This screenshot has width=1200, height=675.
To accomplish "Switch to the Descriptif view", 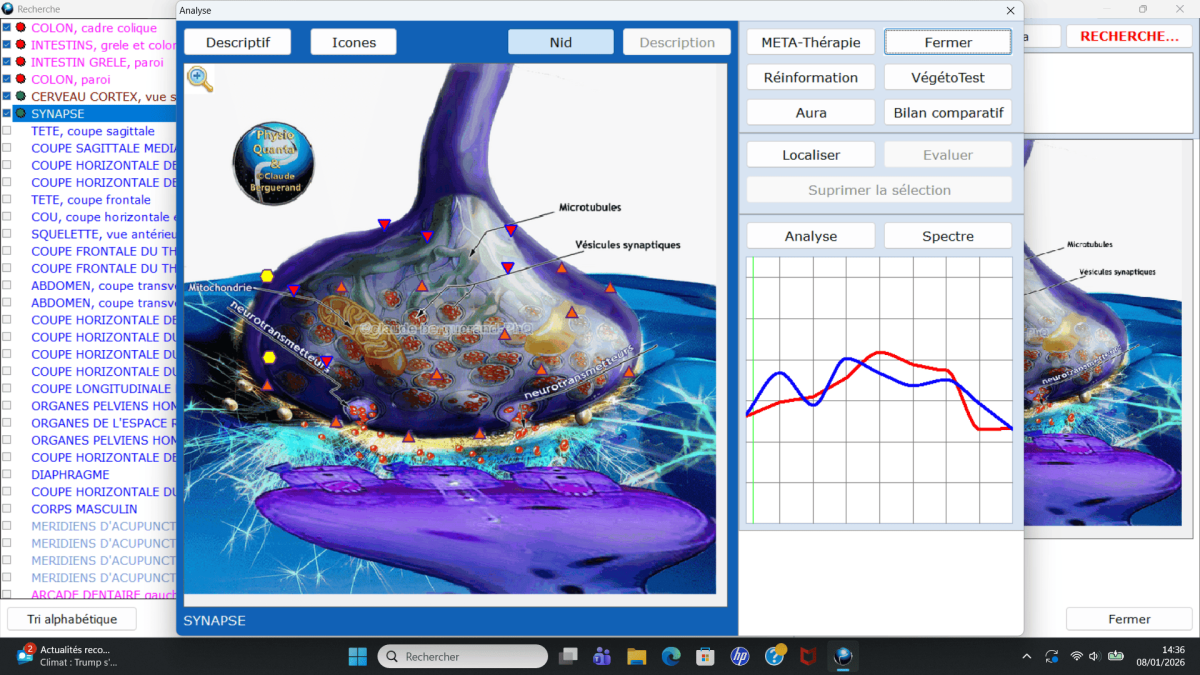I will [x=237, y=42].
